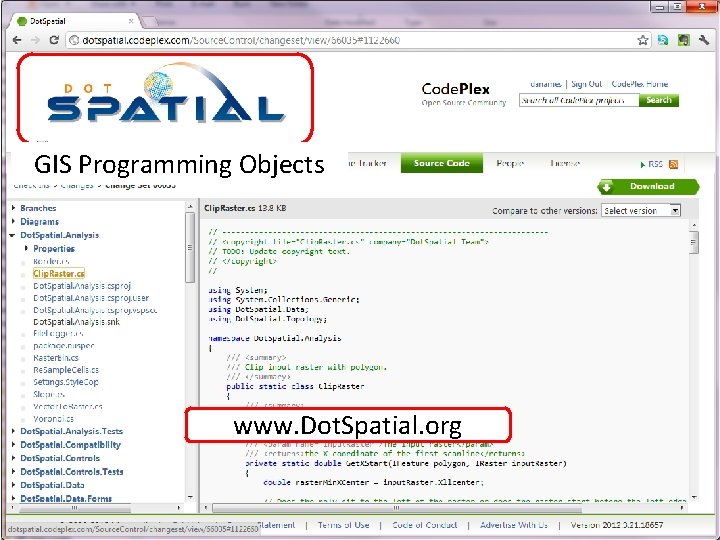Reload the page with refresh icon
This screenshot has width=720, height=540.
coord(54,40)
